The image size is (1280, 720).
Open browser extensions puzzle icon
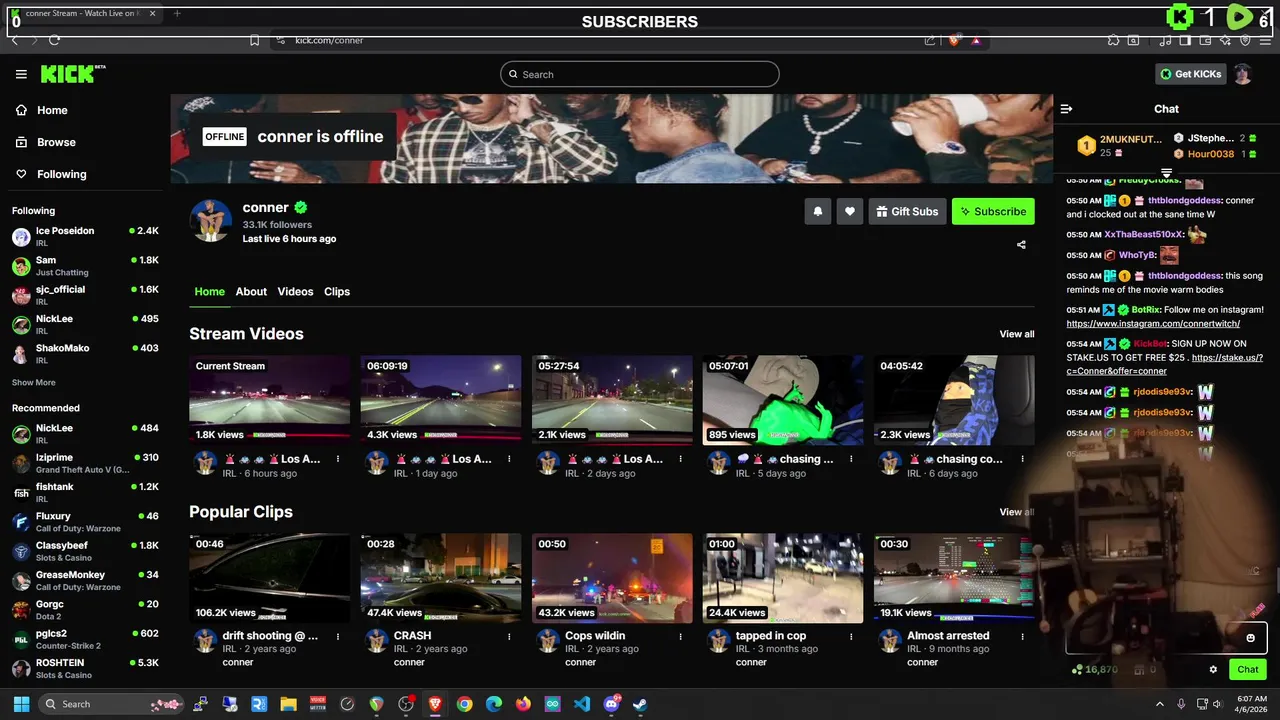pos(1113,40)
